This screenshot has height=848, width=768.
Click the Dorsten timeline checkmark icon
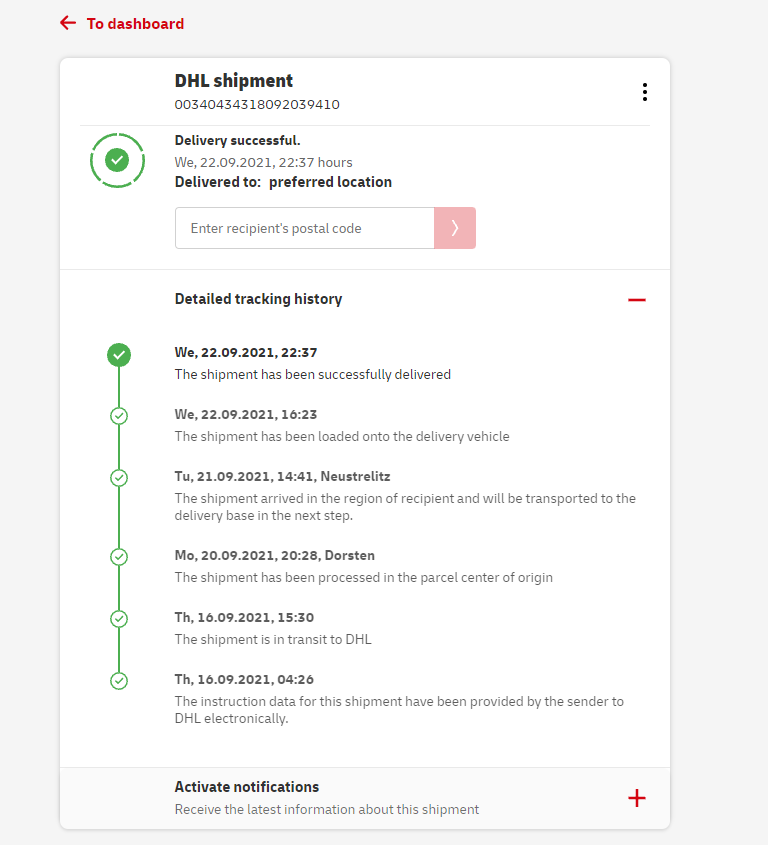(x=119, y=557)
